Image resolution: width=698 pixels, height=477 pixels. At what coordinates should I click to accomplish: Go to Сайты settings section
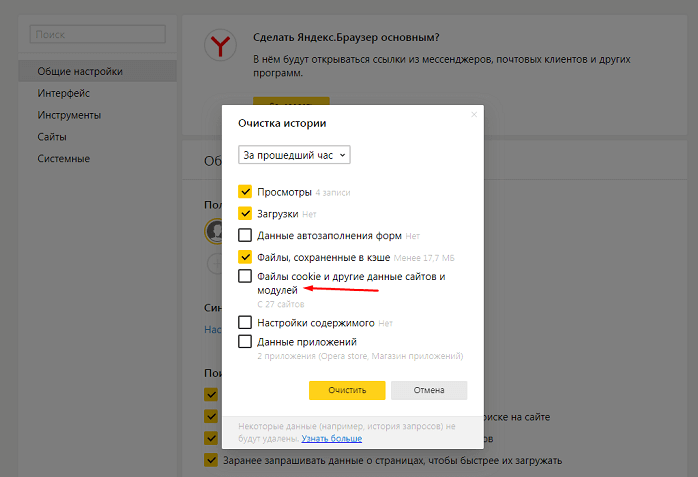coord(52,137)
